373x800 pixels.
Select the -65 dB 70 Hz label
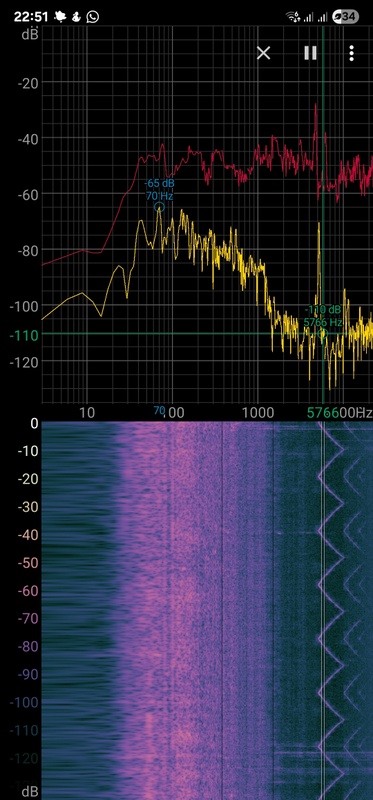point(159,189)
